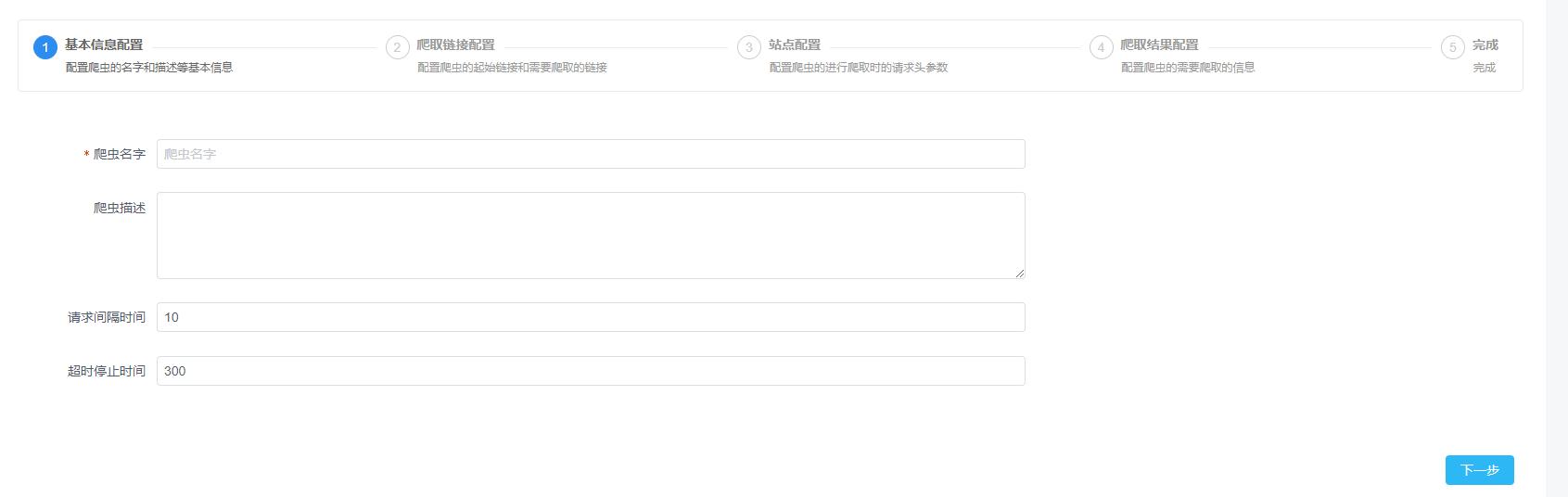Screen dimensions: 1568x497
Task: Select the 爬取结果配置 step title
Action: [x=1159, y=45]
